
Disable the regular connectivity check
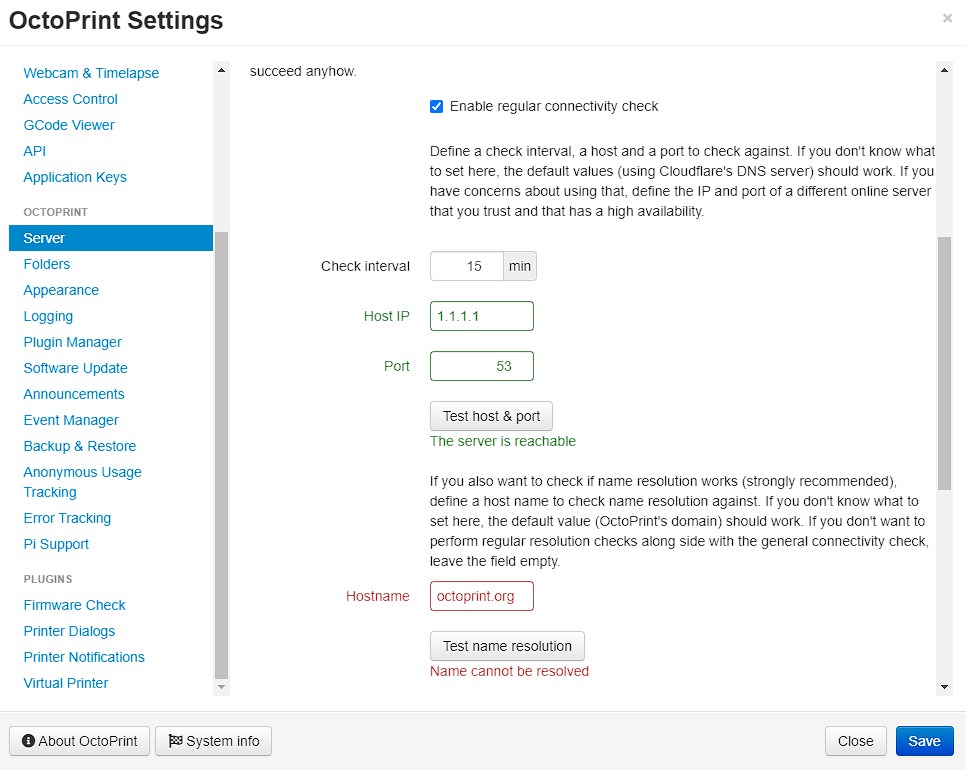pyautogui.click(x=436, y=105)
